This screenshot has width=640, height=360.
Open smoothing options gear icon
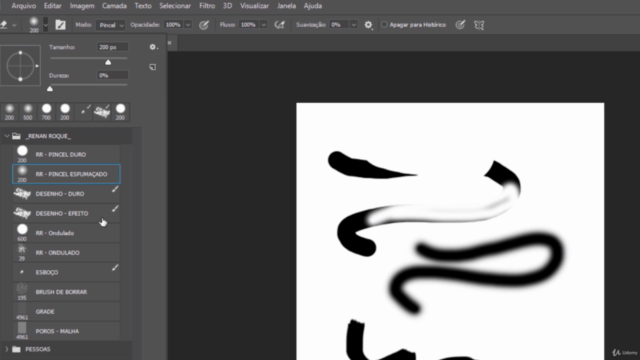tap(368, 25)
